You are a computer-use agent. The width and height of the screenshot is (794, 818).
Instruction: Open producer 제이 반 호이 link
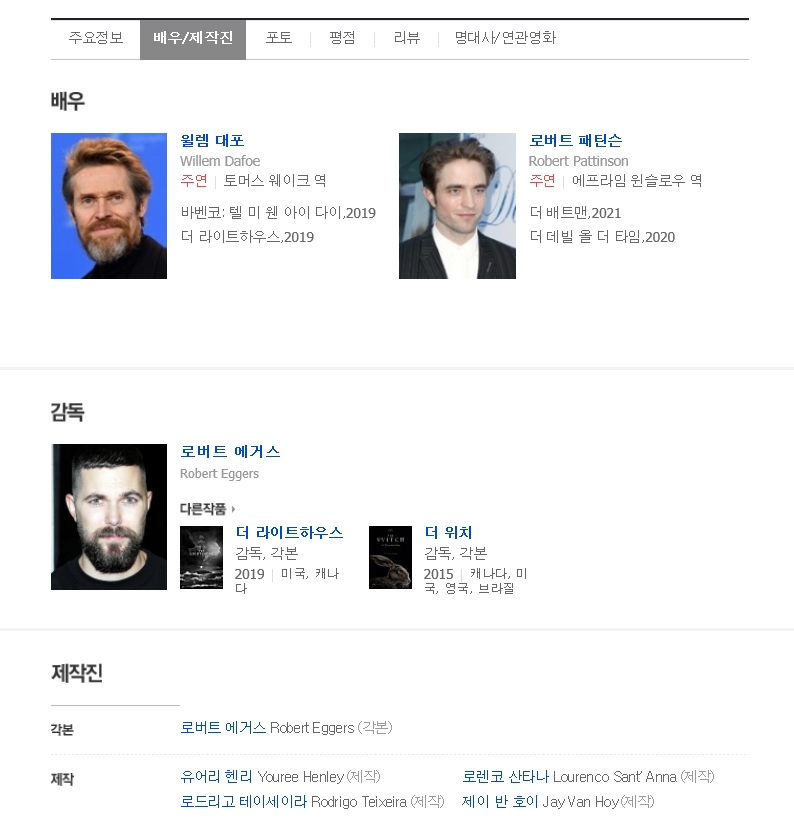click(x=500, y=801)
